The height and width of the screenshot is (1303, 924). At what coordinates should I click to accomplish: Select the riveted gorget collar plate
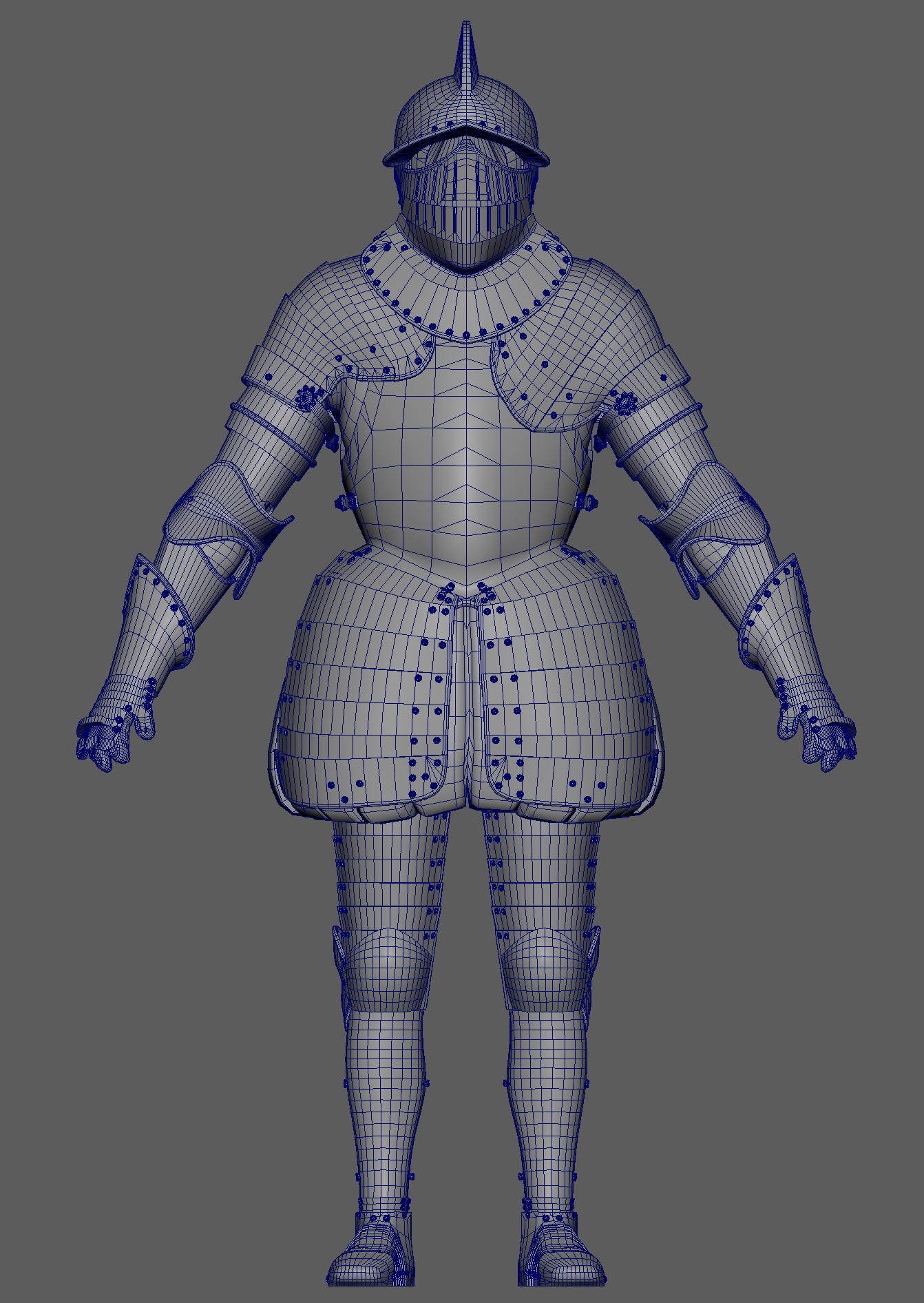466,295
